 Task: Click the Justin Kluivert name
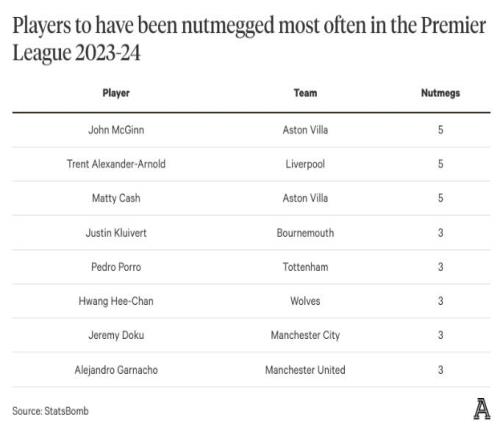[116, 233]
